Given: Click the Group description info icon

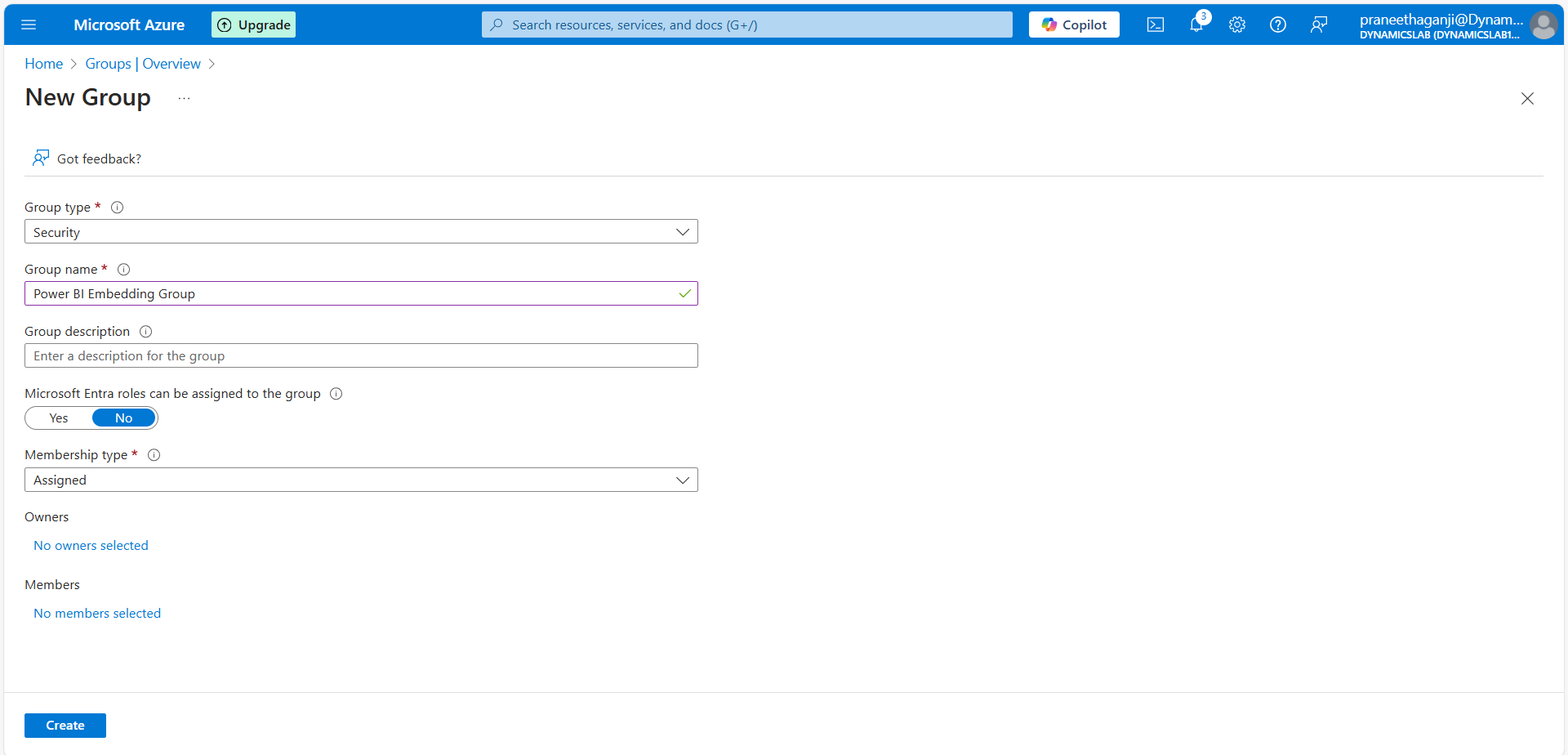Looking at the screenshot, I should (x=145, y=332).
